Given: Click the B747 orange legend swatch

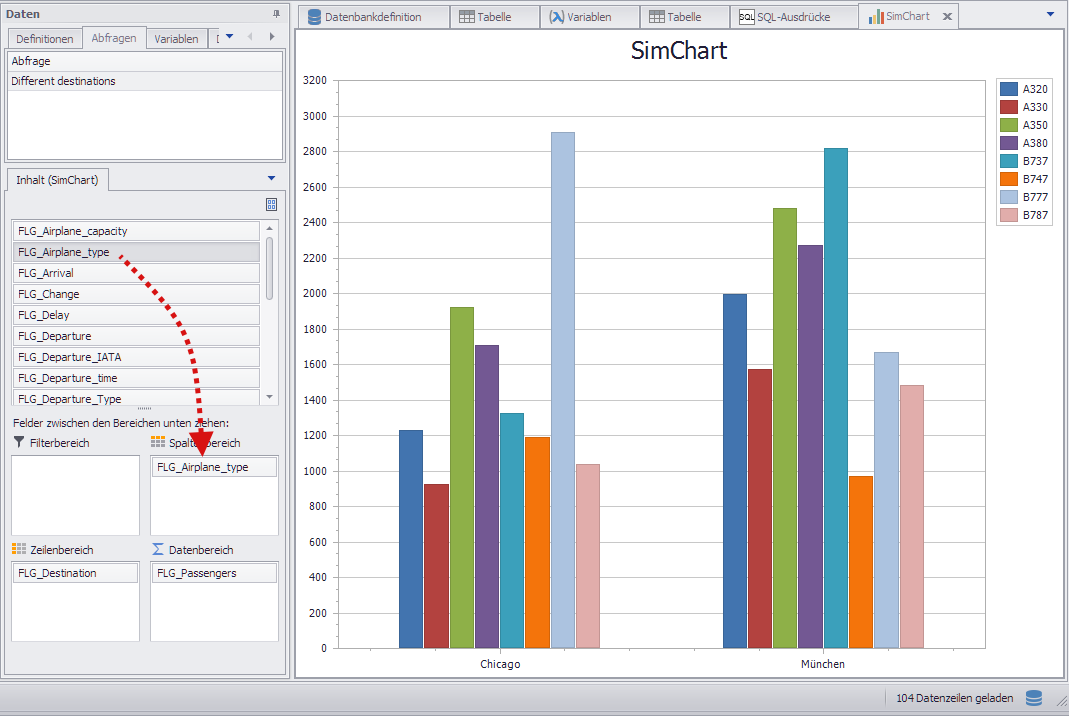Looking at the screenshot, I should 1008,179.
